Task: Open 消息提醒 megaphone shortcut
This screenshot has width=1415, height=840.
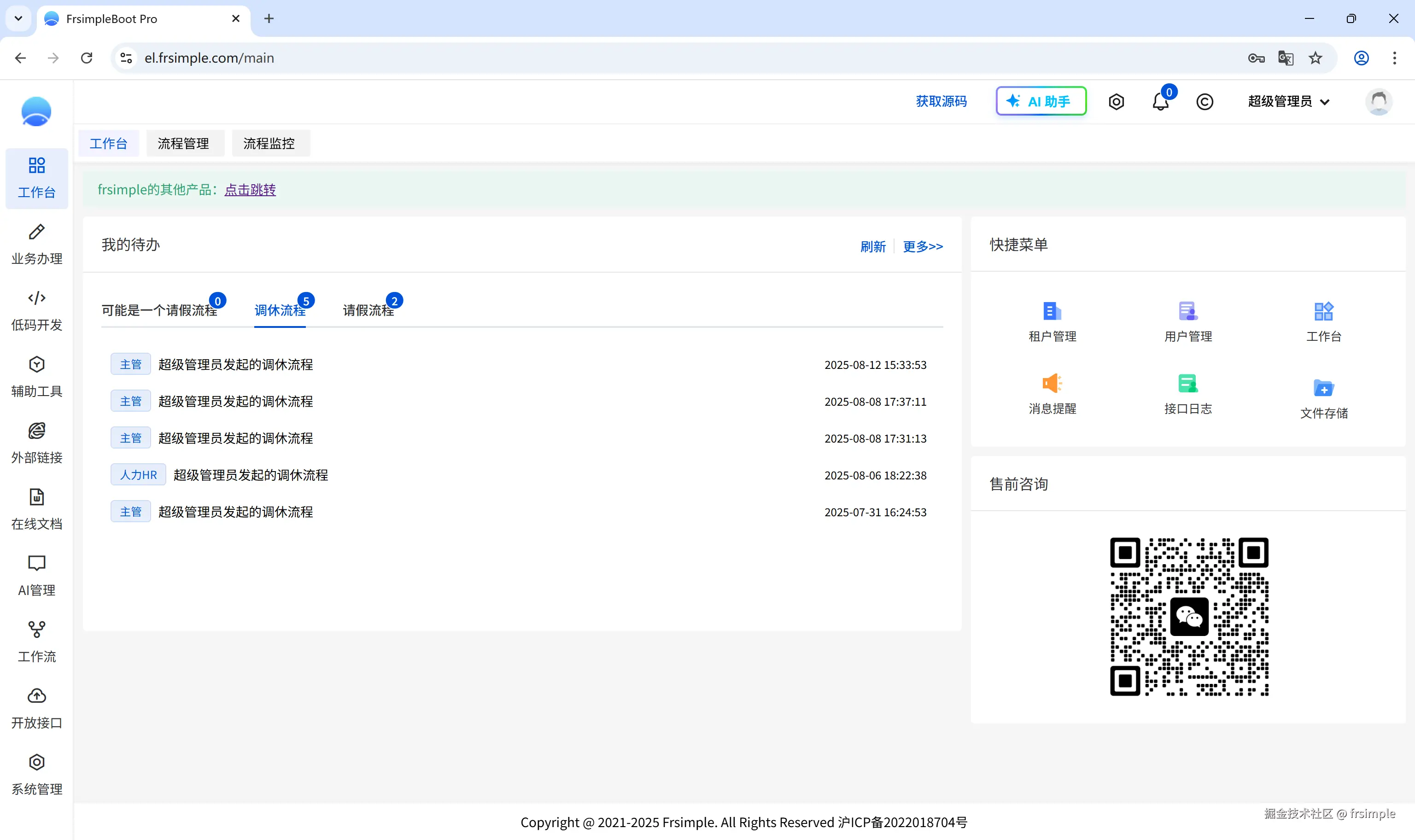Action: [x=1052, y=384]
